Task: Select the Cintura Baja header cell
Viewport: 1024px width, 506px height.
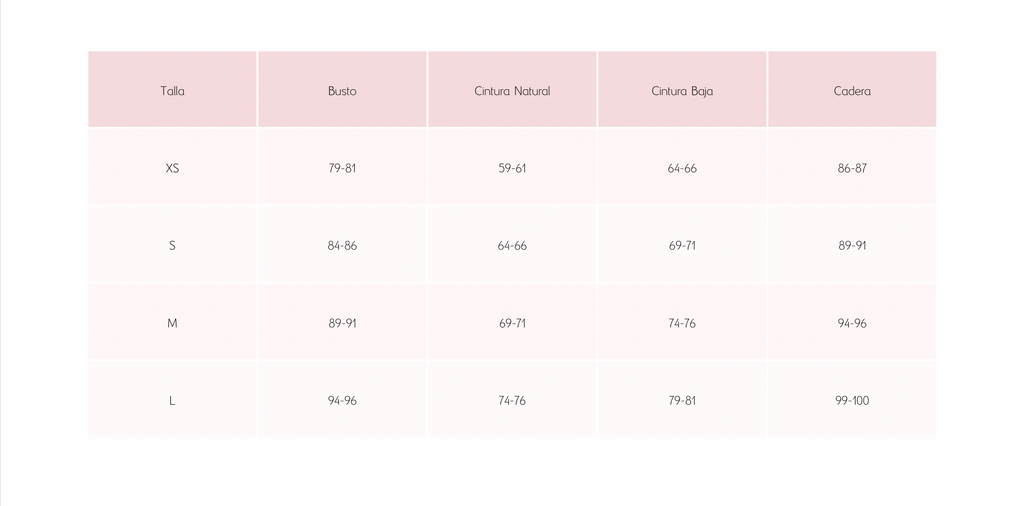Action: [x=682, y=91]
